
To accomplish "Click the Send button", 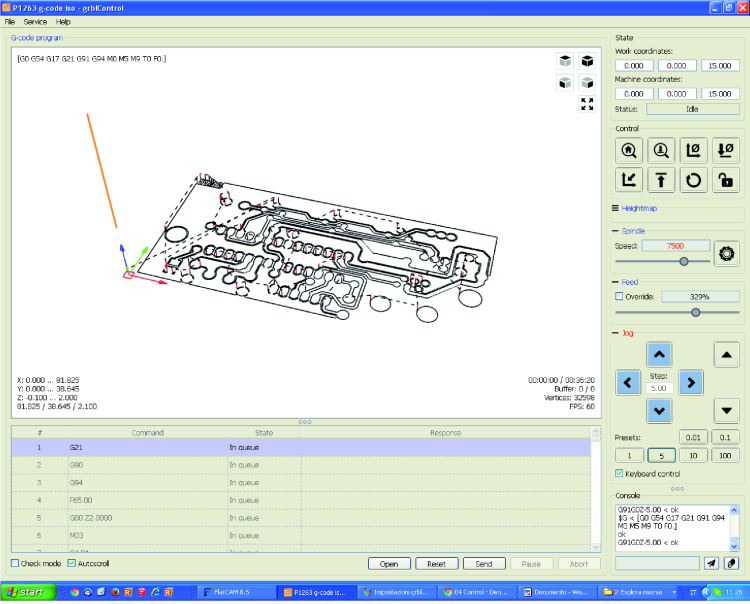I will pyautogui.click(x=484, y=564).
